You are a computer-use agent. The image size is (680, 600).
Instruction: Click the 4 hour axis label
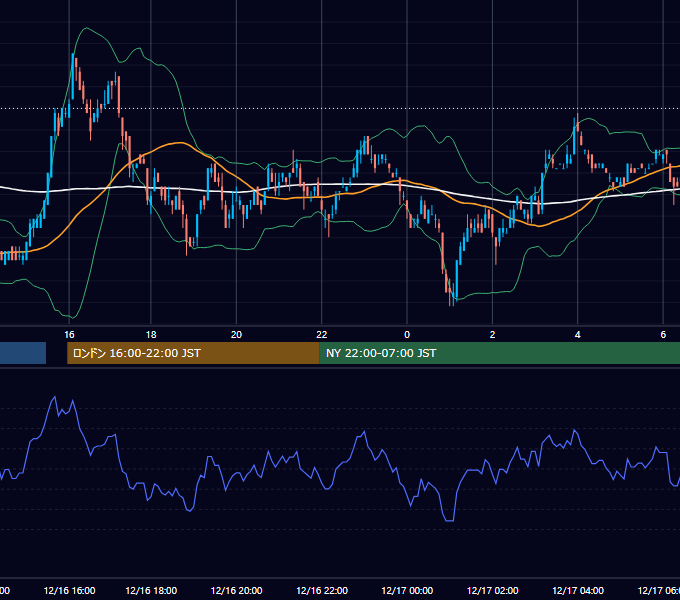(x=578, y=335)
